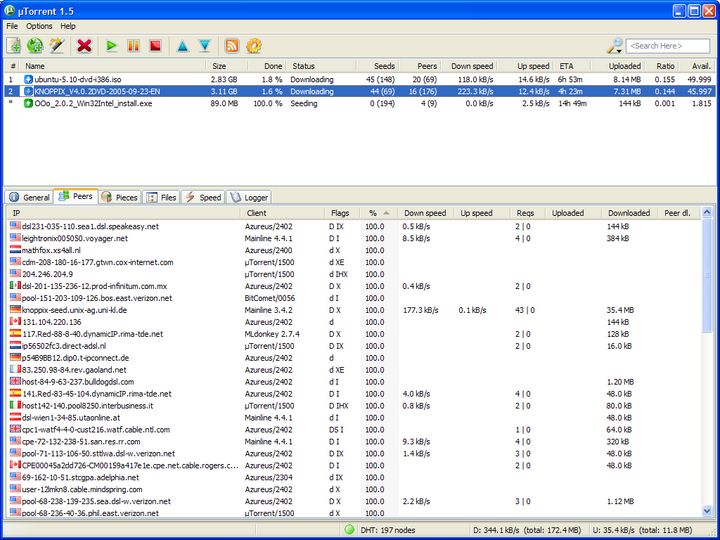Click the µTorrent title bar app icon
The image size is (720, 540).
(x=9, y=10)
